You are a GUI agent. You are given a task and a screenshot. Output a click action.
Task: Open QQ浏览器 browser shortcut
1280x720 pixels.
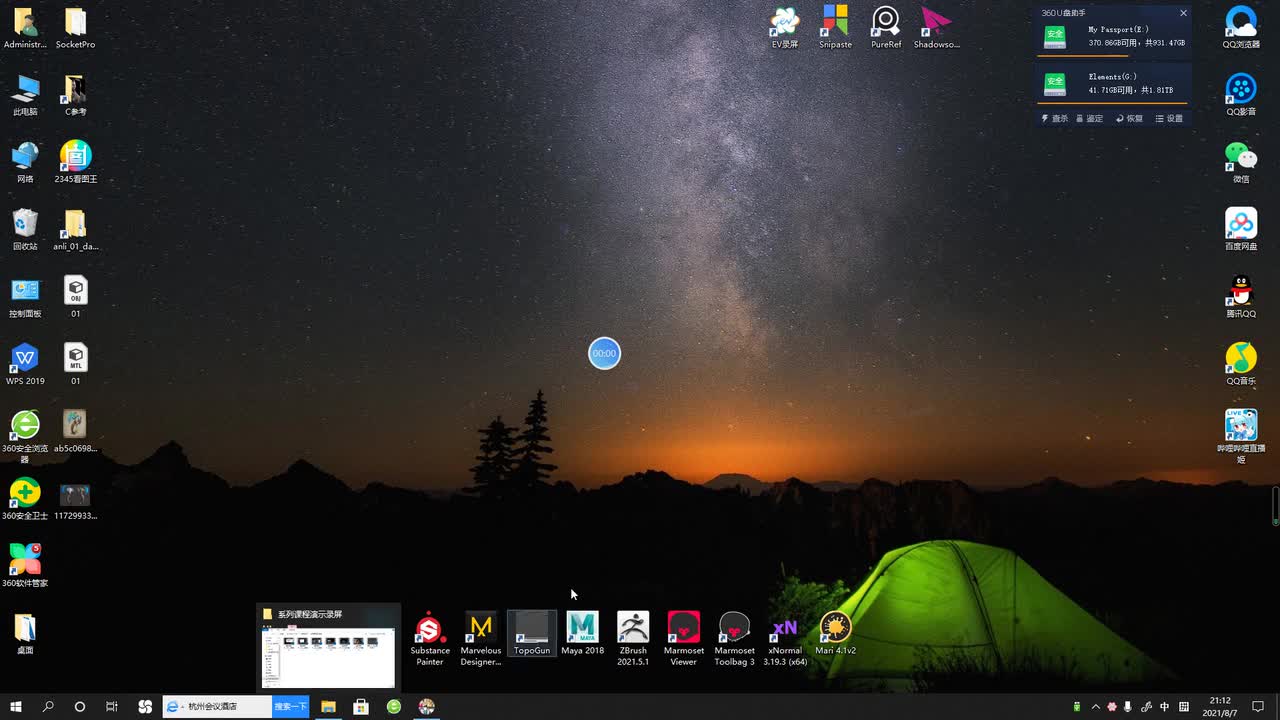(x=1241, y=28)
